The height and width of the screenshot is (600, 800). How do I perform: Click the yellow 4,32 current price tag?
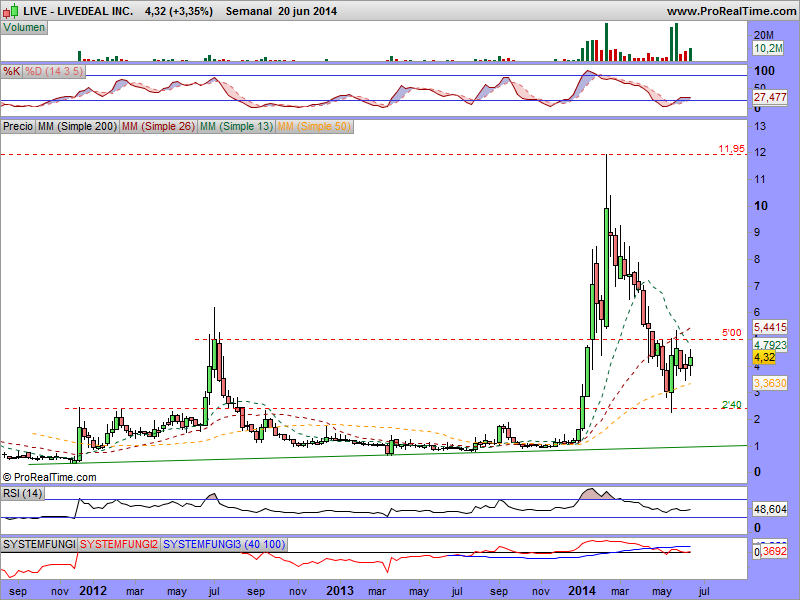click(x=764, y=357)
